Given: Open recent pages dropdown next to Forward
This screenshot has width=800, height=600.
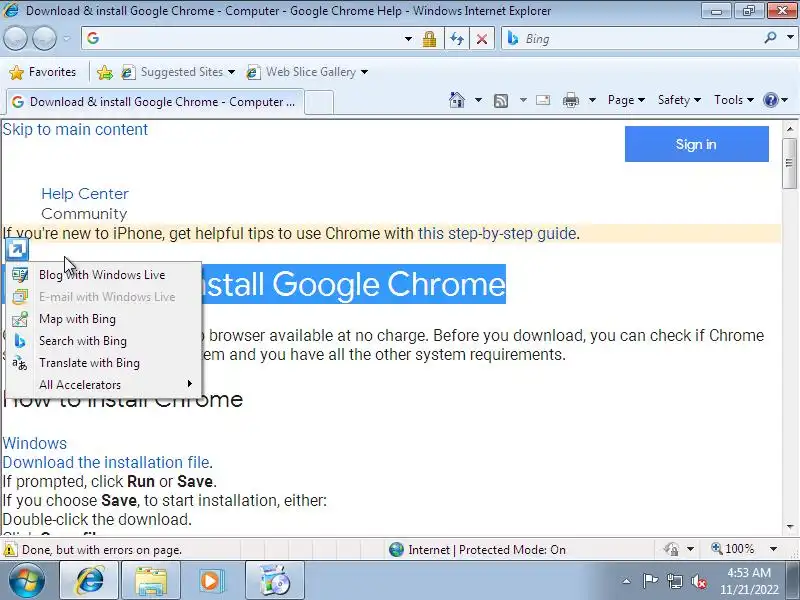Looking at the screenshot, I should coord(67,38).
